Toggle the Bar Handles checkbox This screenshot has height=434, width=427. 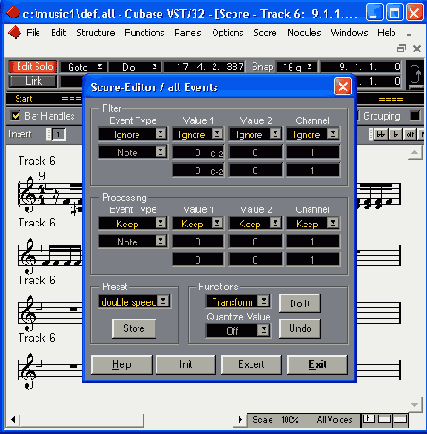(x=15, y=116)
